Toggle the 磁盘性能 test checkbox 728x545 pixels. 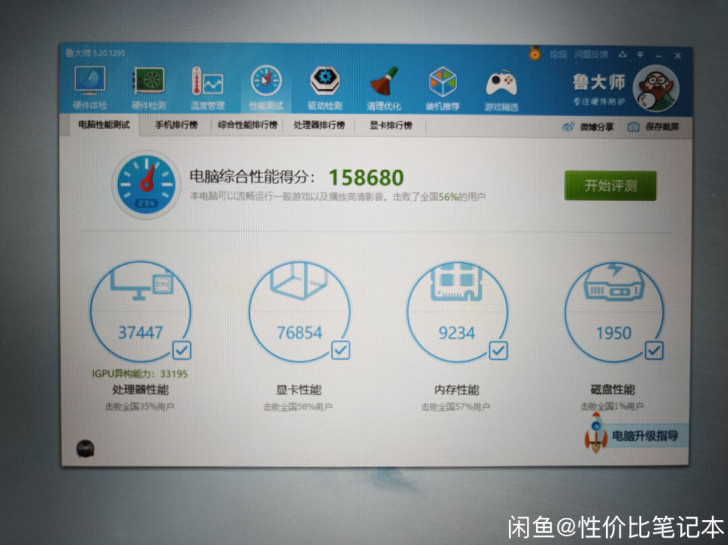pyautogui.click(x=654, y=350)
